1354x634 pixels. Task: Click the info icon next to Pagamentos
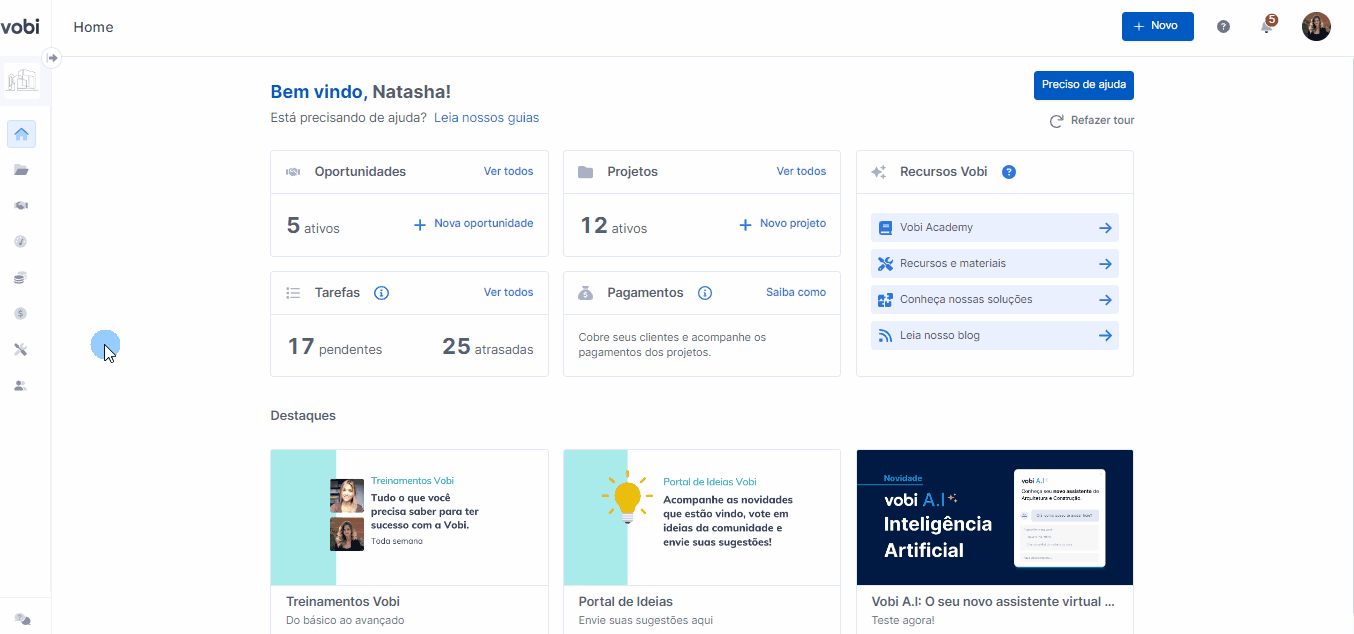point(705,293)
